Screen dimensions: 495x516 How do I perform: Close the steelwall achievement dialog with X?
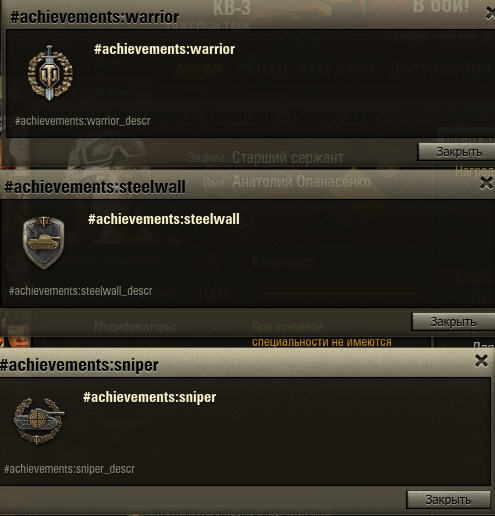coord(486,183)
